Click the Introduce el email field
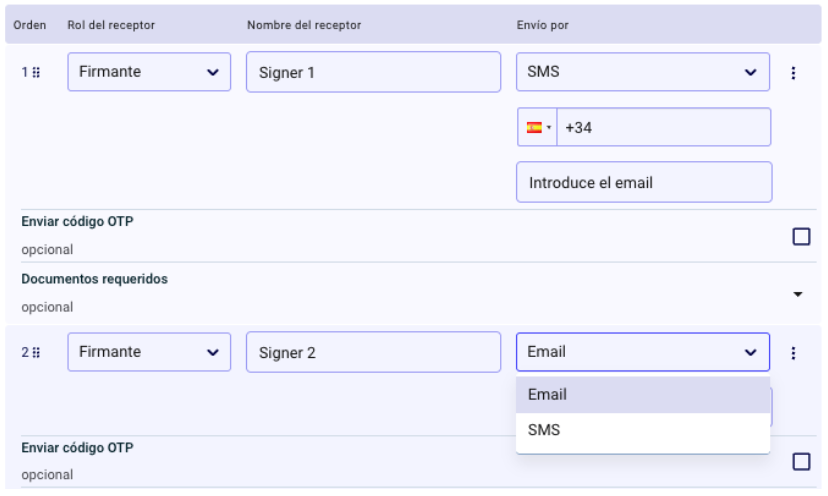Screen dimensions: 828x496 (x=644, y=183)
